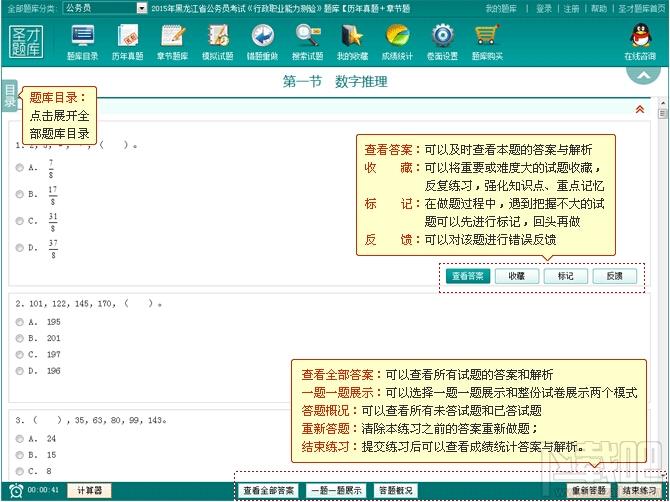Viewport: 670px width, 502px height.
Task: Click the 错题重做 blue arrow icon
Action: pyautogui.click(x=262, y=42)
